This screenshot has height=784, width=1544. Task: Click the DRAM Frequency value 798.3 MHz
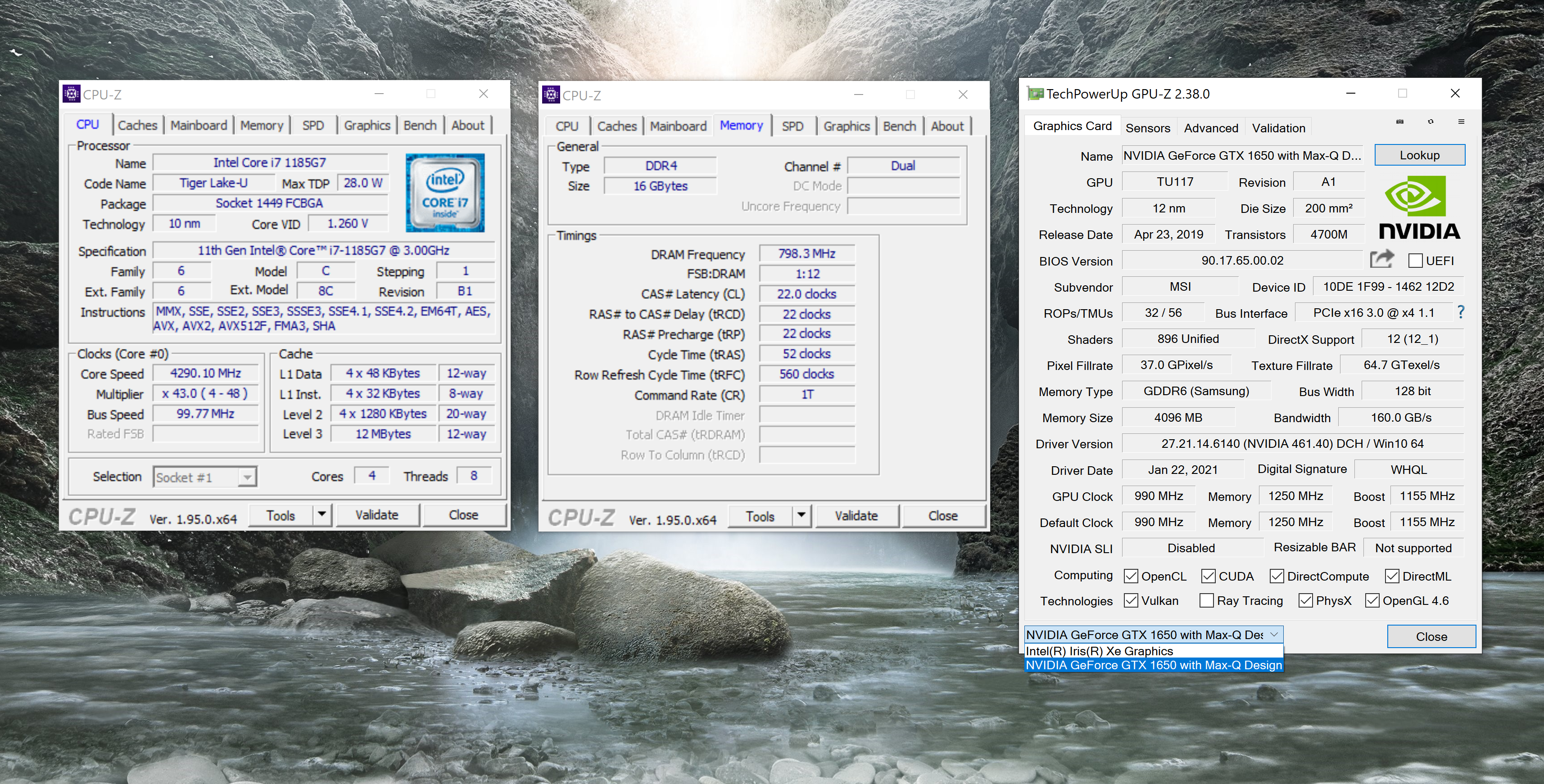tap(807, 253)
